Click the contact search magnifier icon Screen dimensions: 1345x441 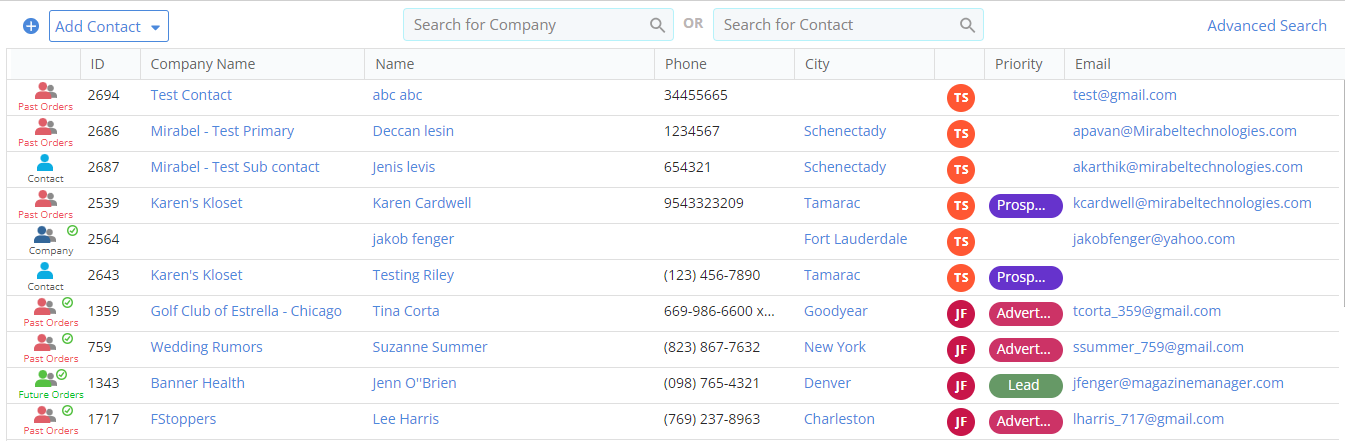967,25
